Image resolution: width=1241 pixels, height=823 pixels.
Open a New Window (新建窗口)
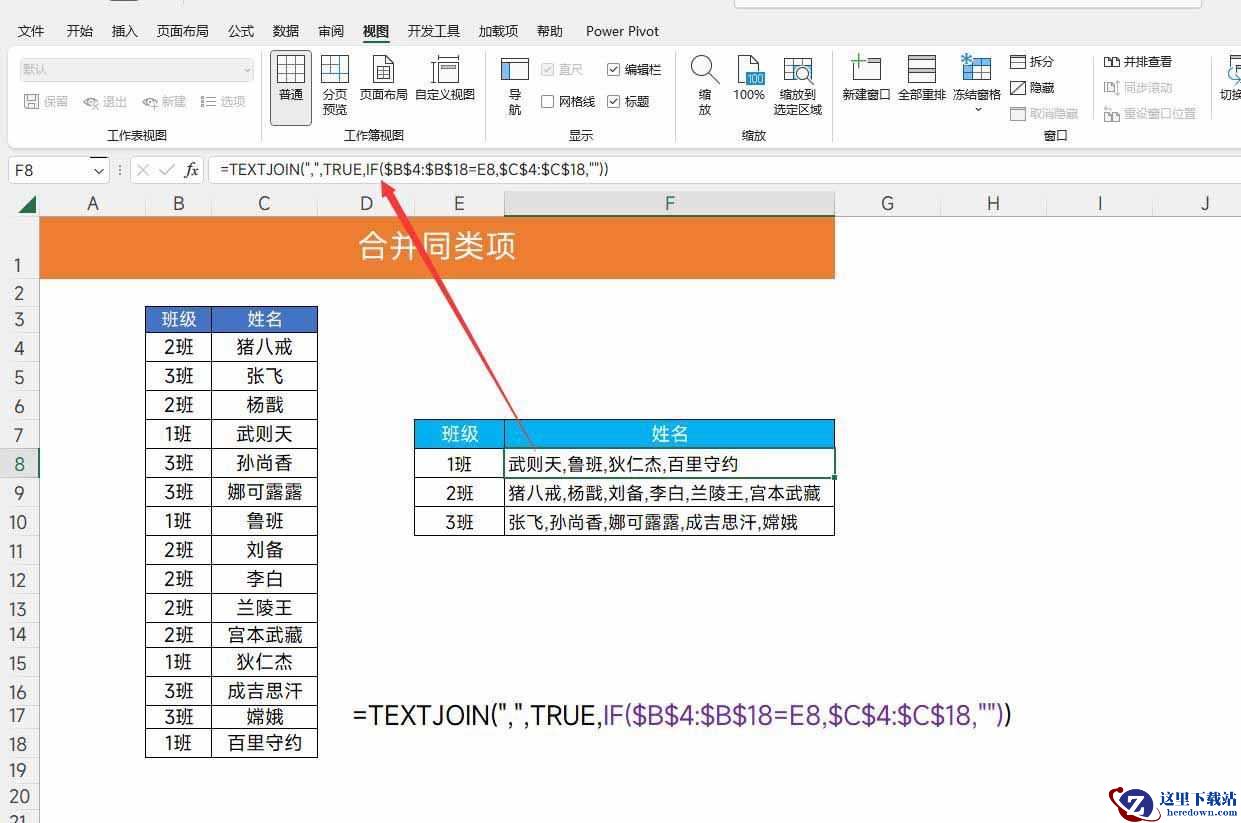[x=866, y=80]
